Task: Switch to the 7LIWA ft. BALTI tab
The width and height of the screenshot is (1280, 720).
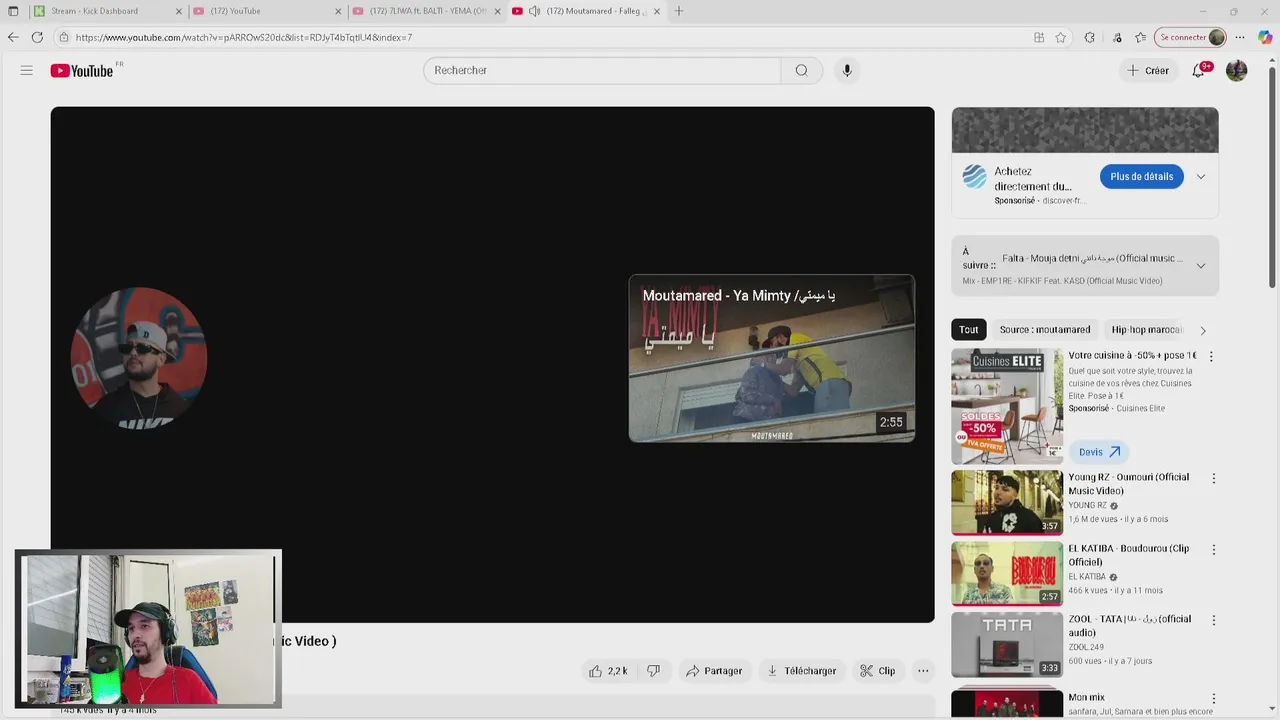Action: click(x=427, y=11)
